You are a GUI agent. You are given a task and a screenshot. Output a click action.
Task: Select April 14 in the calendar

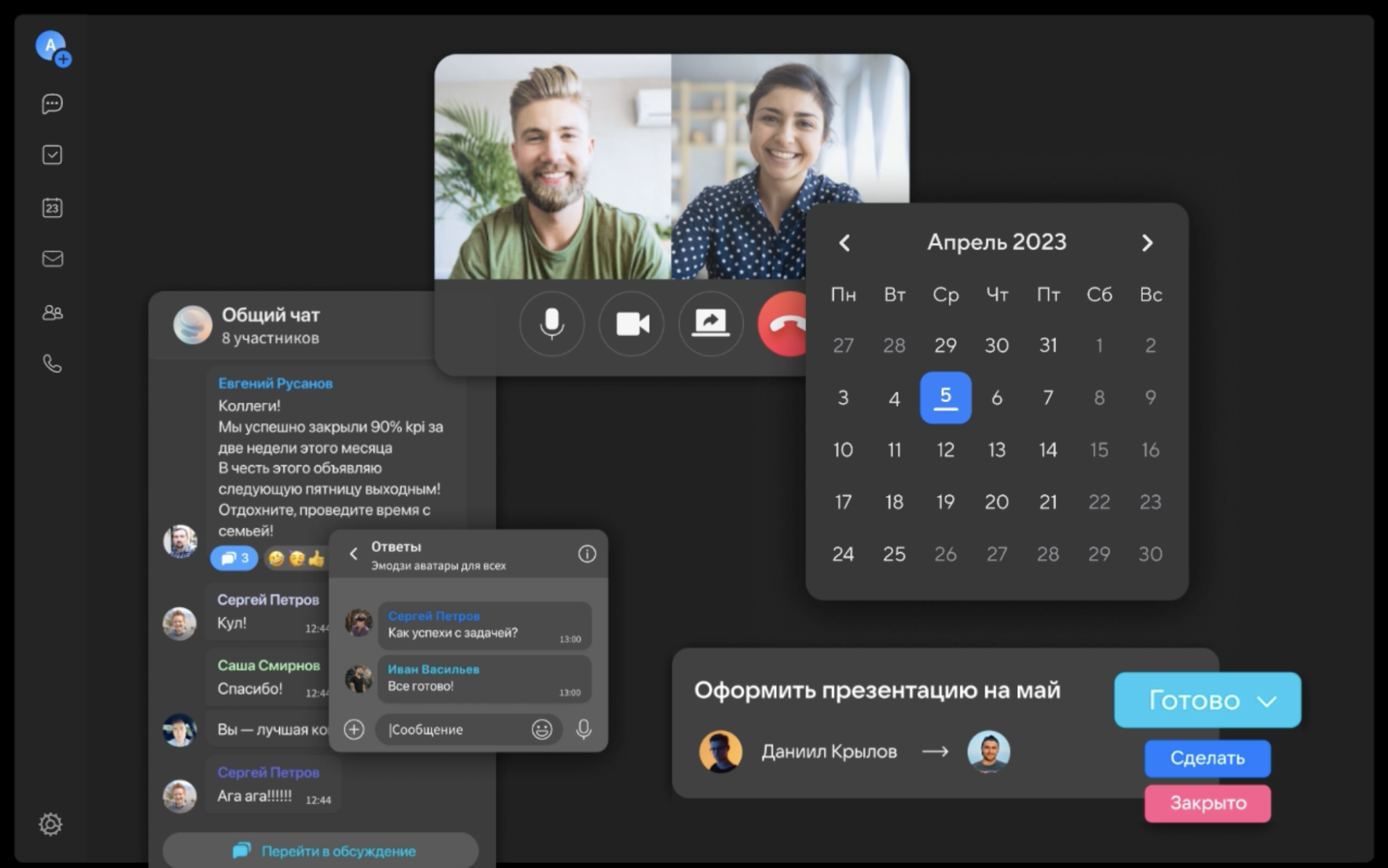click(x=1048, y=450)
